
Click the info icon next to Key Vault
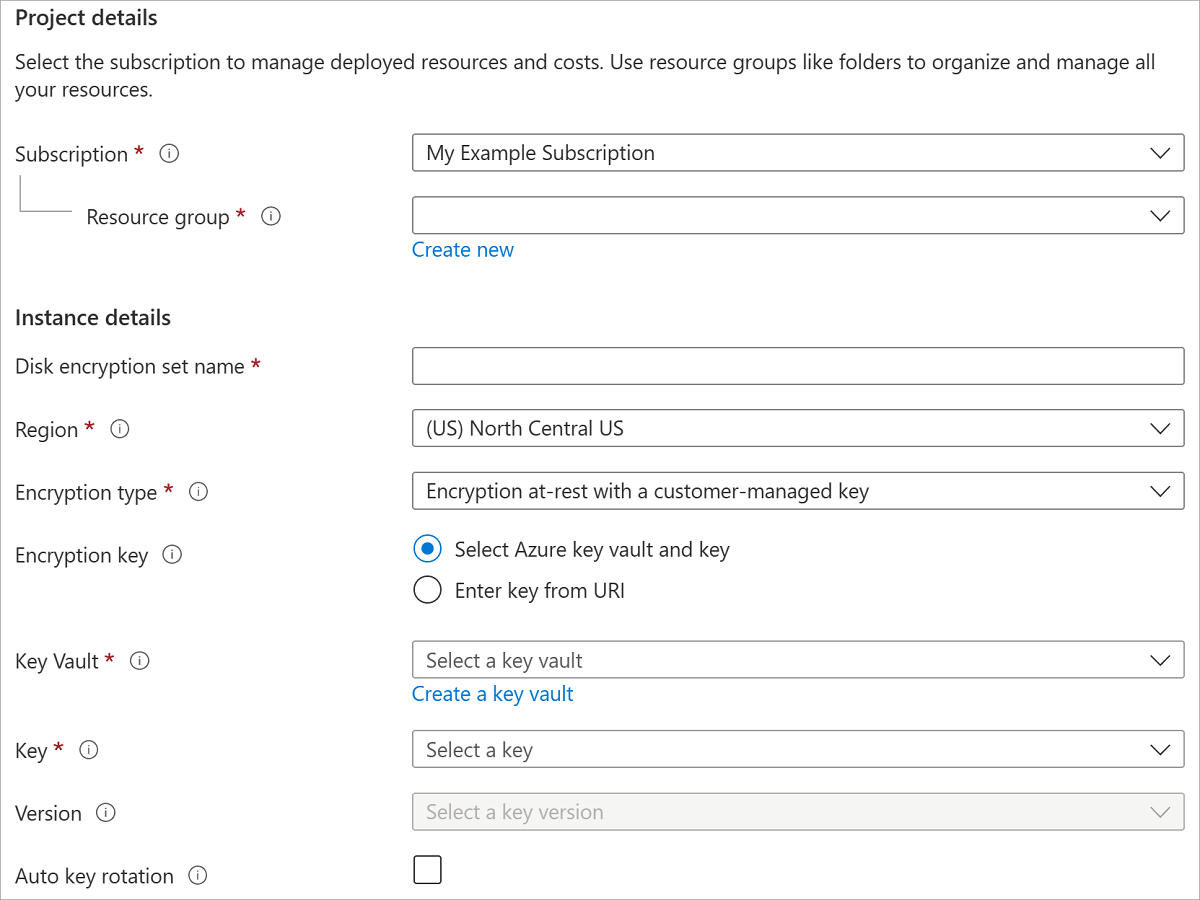tap(140, 661)
